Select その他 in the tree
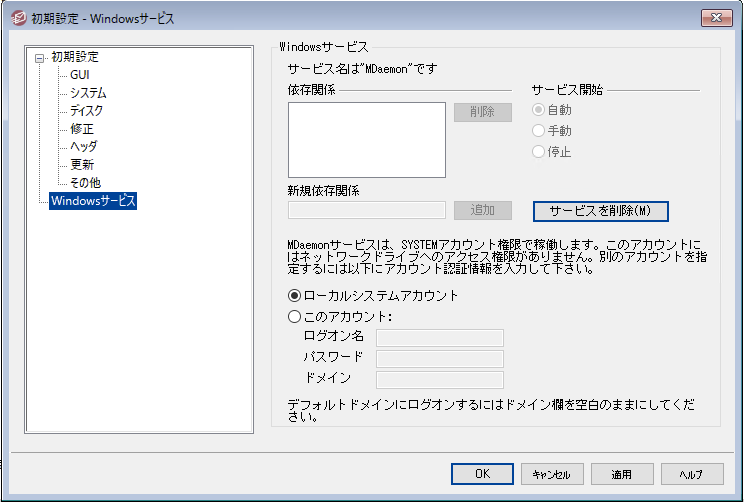The width and height of the screenshot is (744, 502). pos(85,183)
